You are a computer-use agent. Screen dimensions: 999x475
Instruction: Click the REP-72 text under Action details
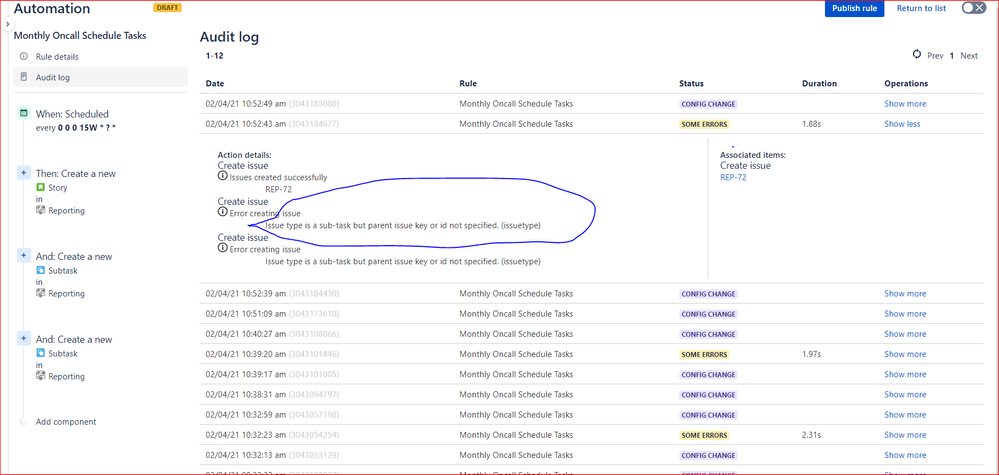tap(278, 188)
